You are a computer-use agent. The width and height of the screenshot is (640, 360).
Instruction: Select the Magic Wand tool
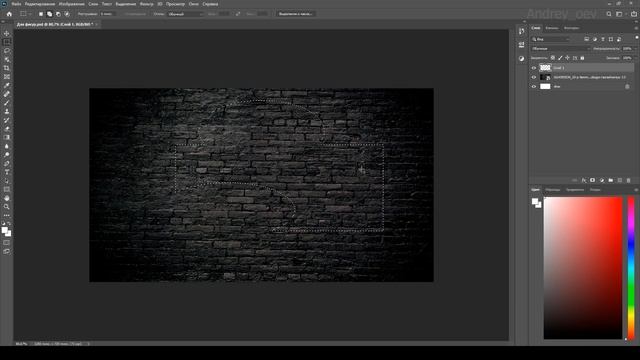[7, 59]
